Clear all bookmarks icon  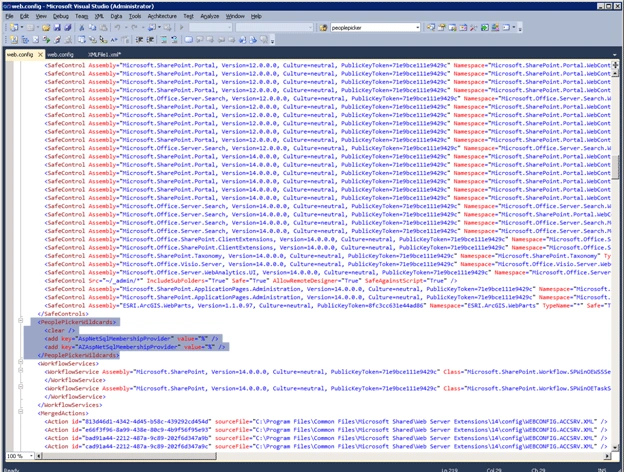tap(264, 39)
